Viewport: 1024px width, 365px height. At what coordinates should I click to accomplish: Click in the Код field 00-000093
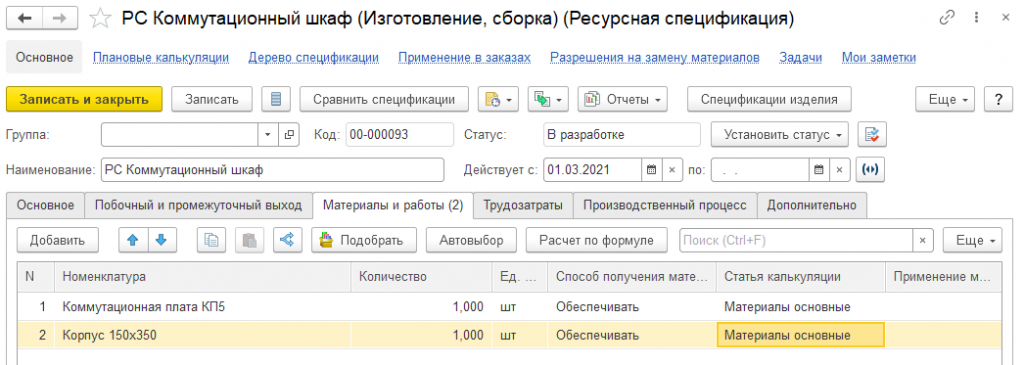click(399, 135)
